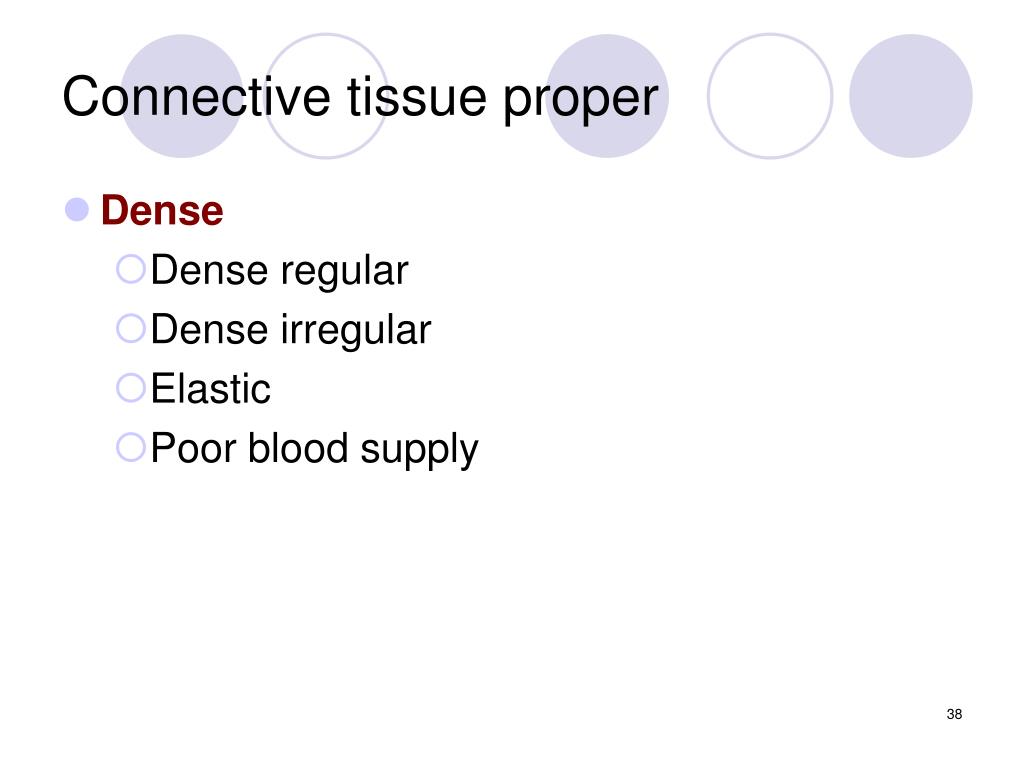Click the empty outlined circle right of title
Image resolution: width=1024 pixels, height=768 pixels.
coord(770,96)
